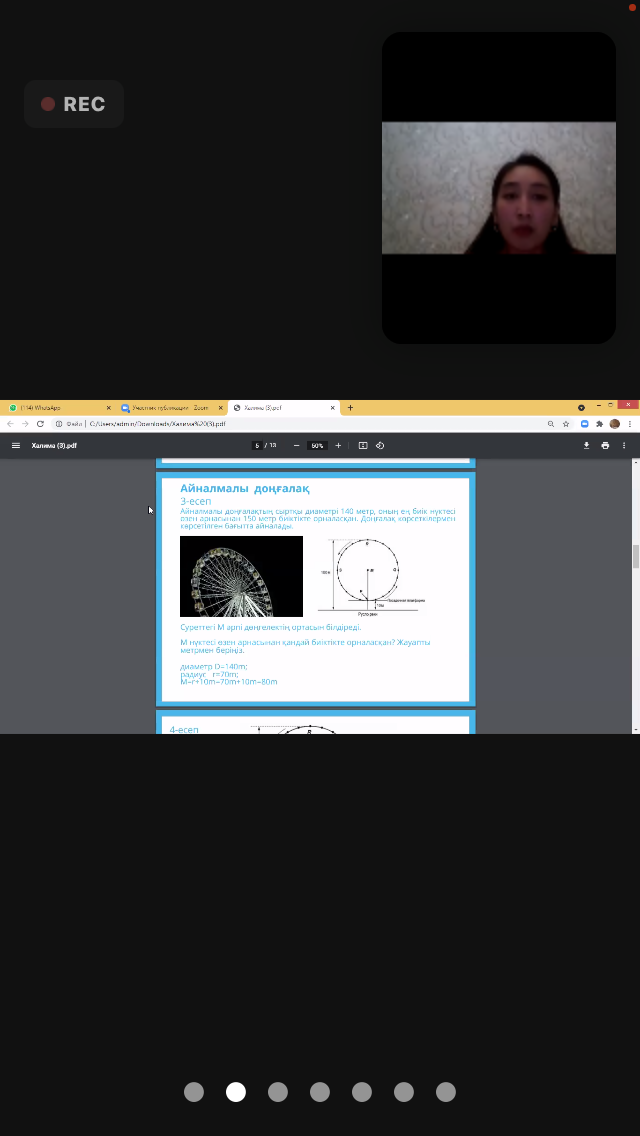The image size is (640, 1136).
Task: Select the seventh pagination dot
Action: (446, 1092)
